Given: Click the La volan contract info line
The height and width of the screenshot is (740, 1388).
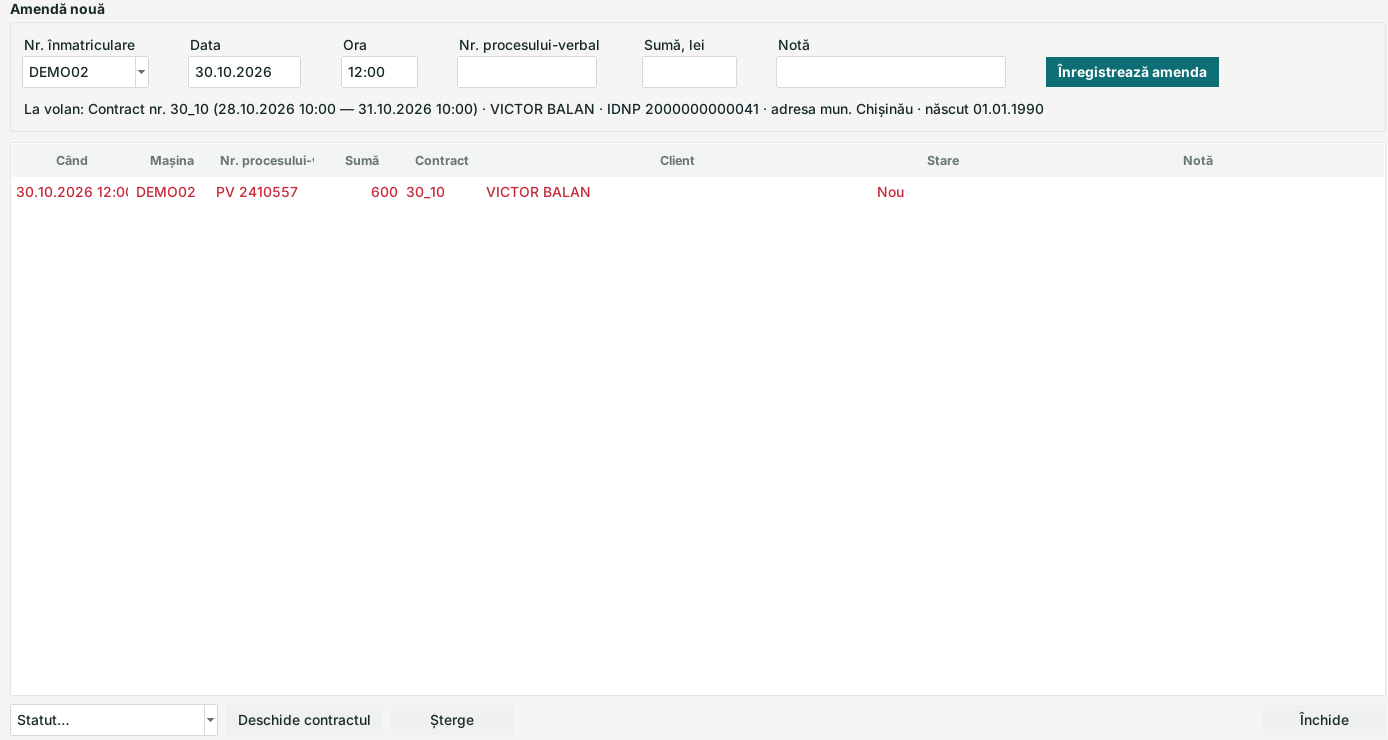Looking at the screenshot, I should pos(534,109).
